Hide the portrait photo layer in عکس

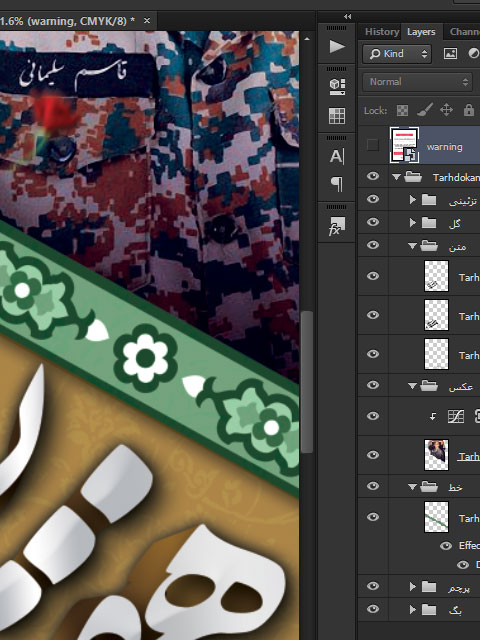pos(373,455)
